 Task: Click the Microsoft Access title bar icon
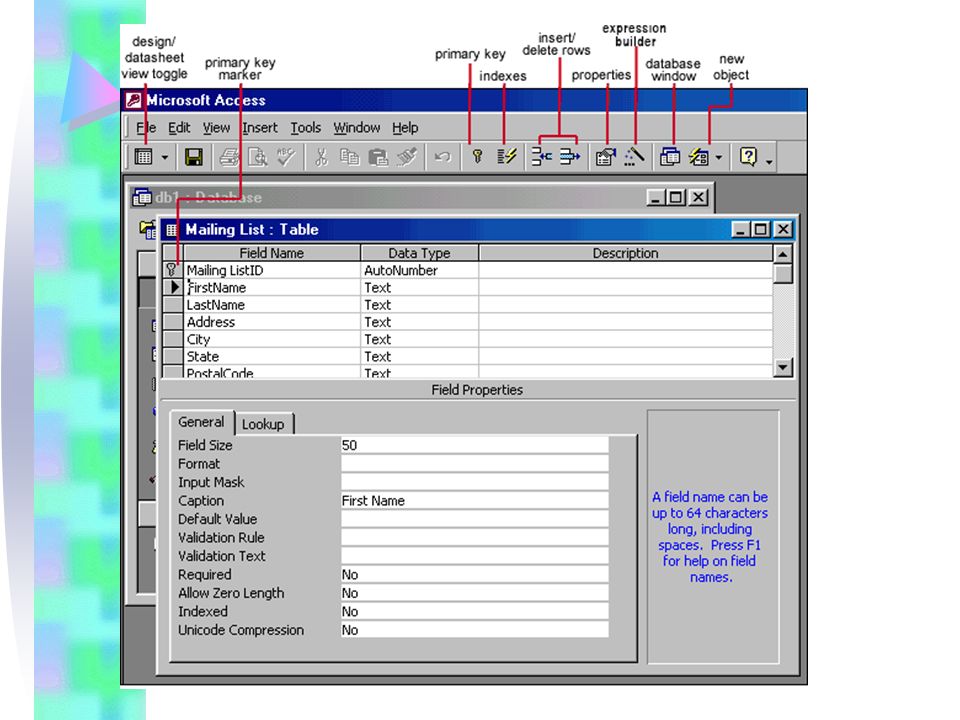133,100
